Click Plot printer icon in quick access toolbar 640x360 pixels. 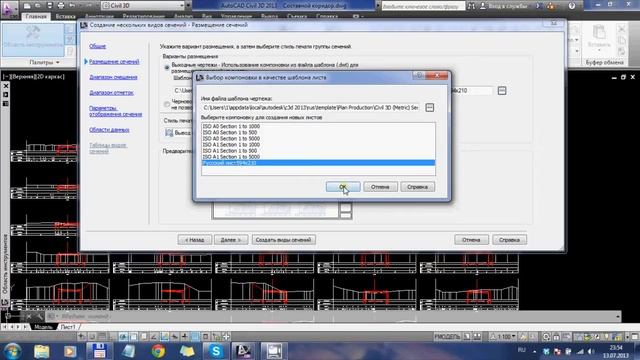point(61,6)
